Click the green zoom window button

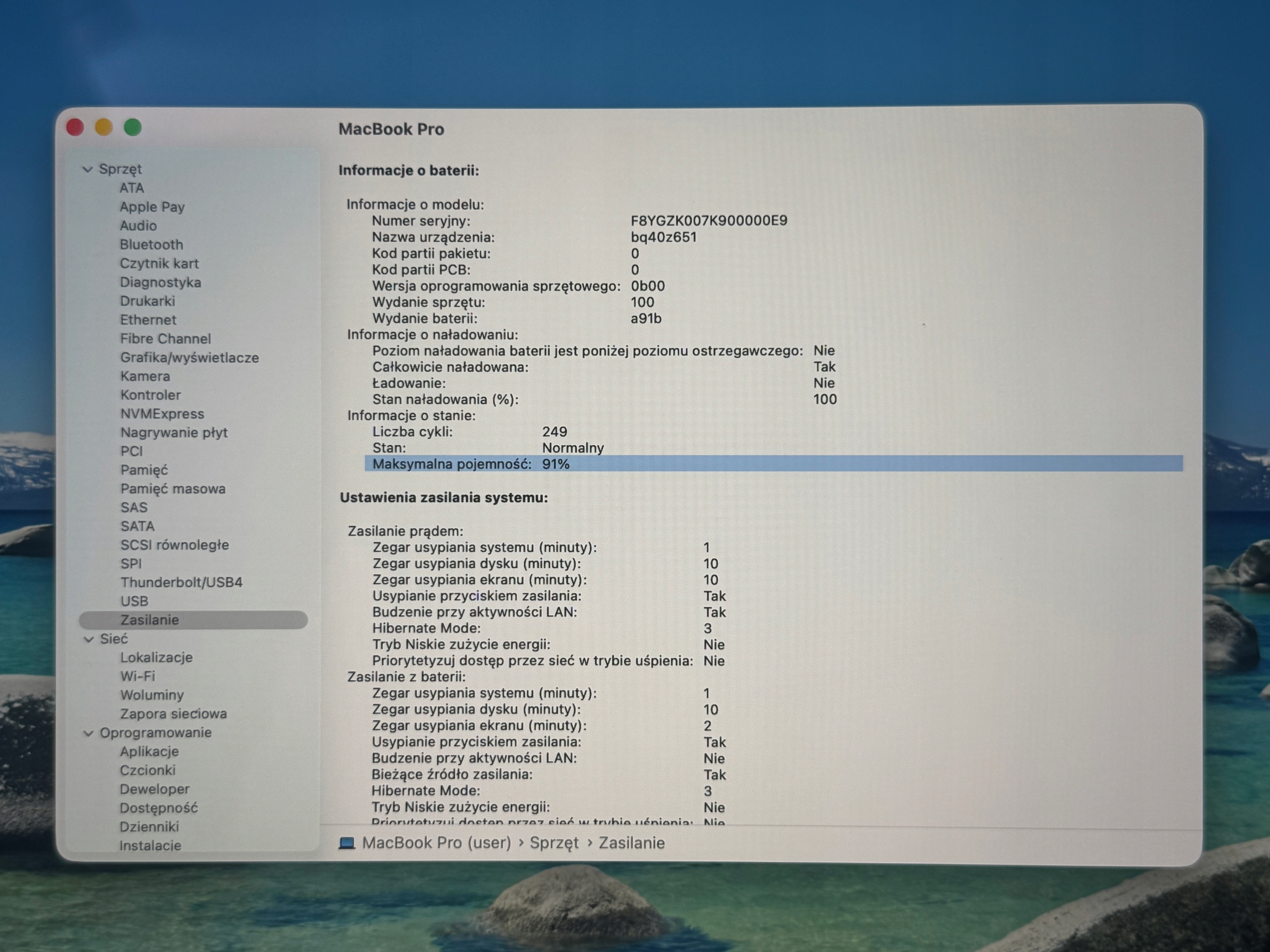coord(132,127)
